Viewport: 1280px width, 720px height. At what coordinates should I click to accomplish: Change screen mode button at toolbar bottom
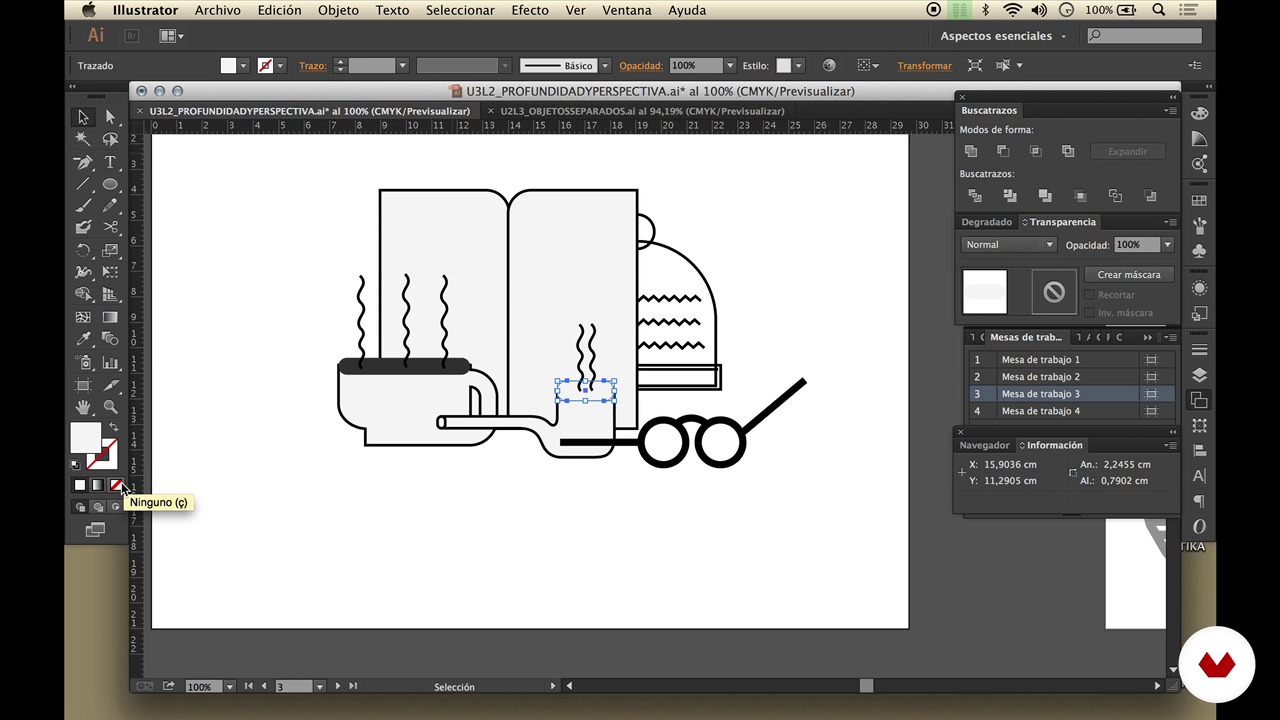[96, 530]
